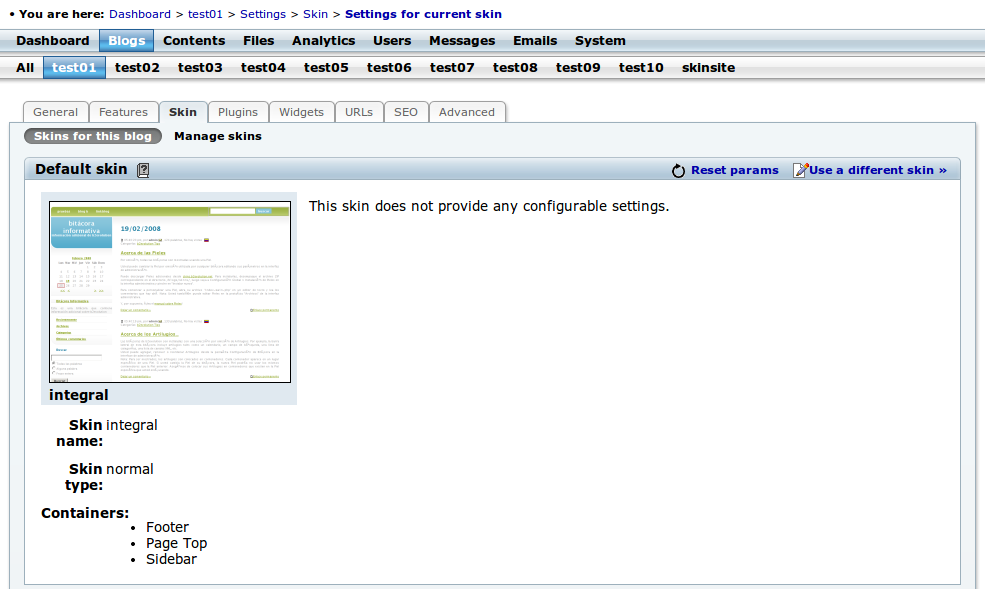Switch to the Widgets tab

(302, 112)
